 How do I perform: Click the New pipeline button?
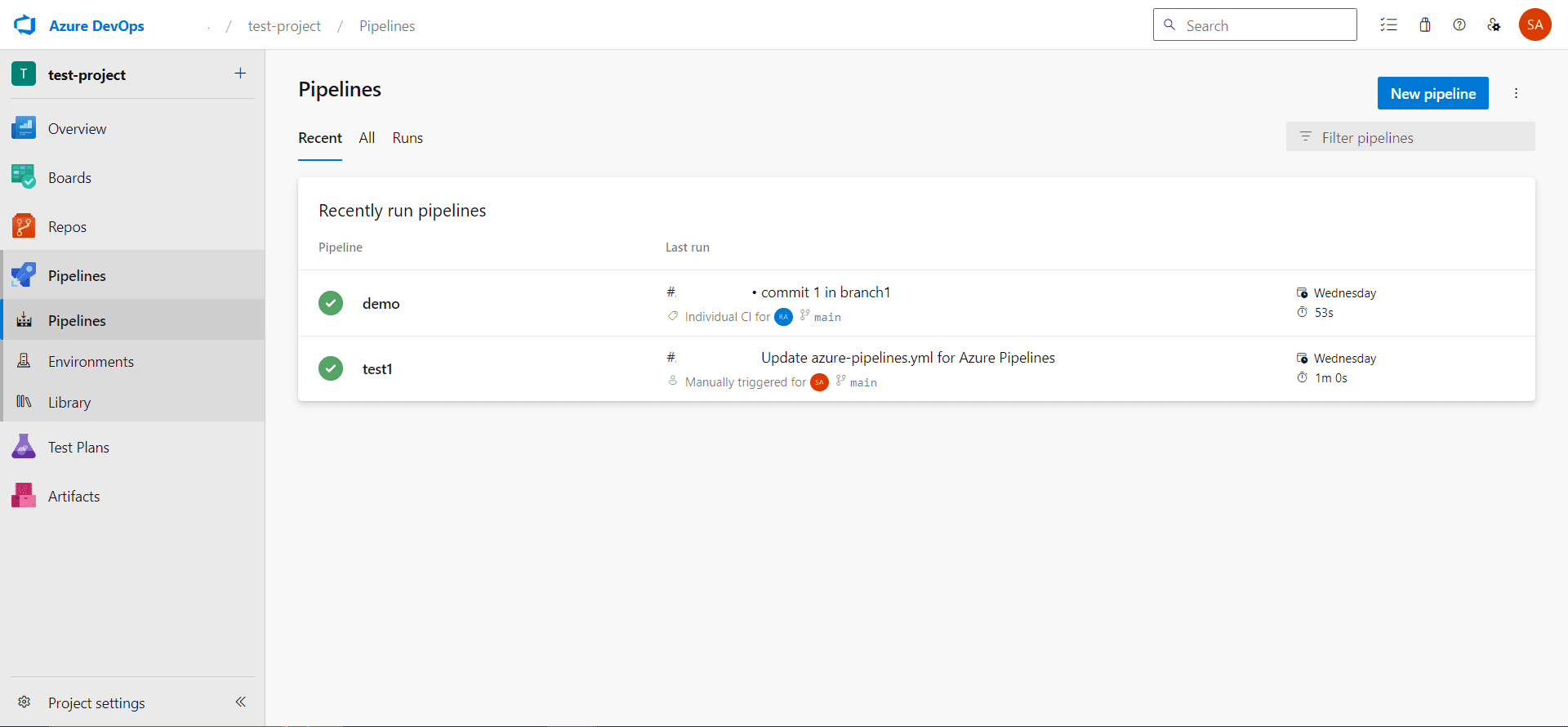pyautogui.click(x=1432, y=93)
